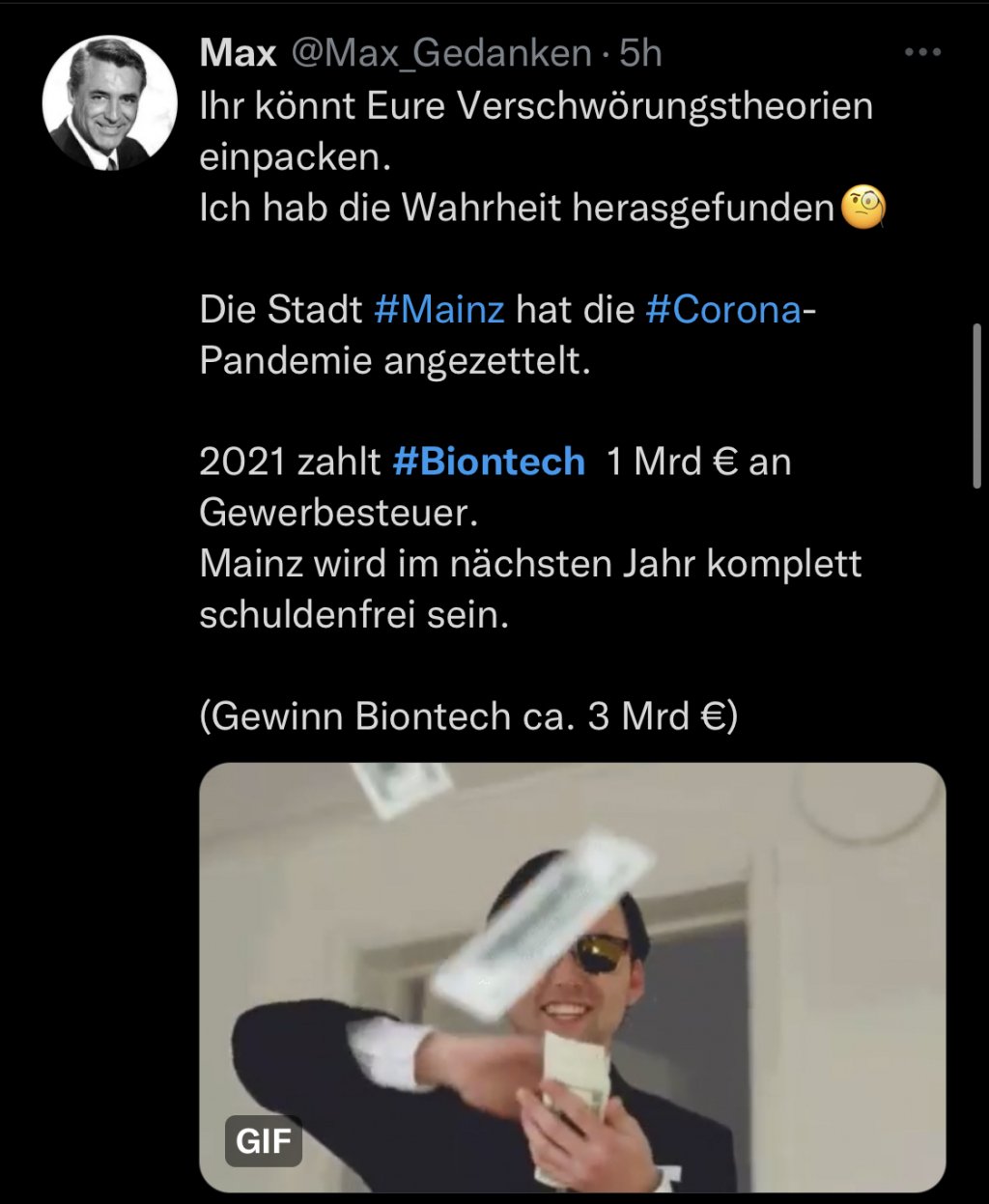Open the three-dot more options menu
This screenshot has width=989, height=1204.
(x=922, y=53)
